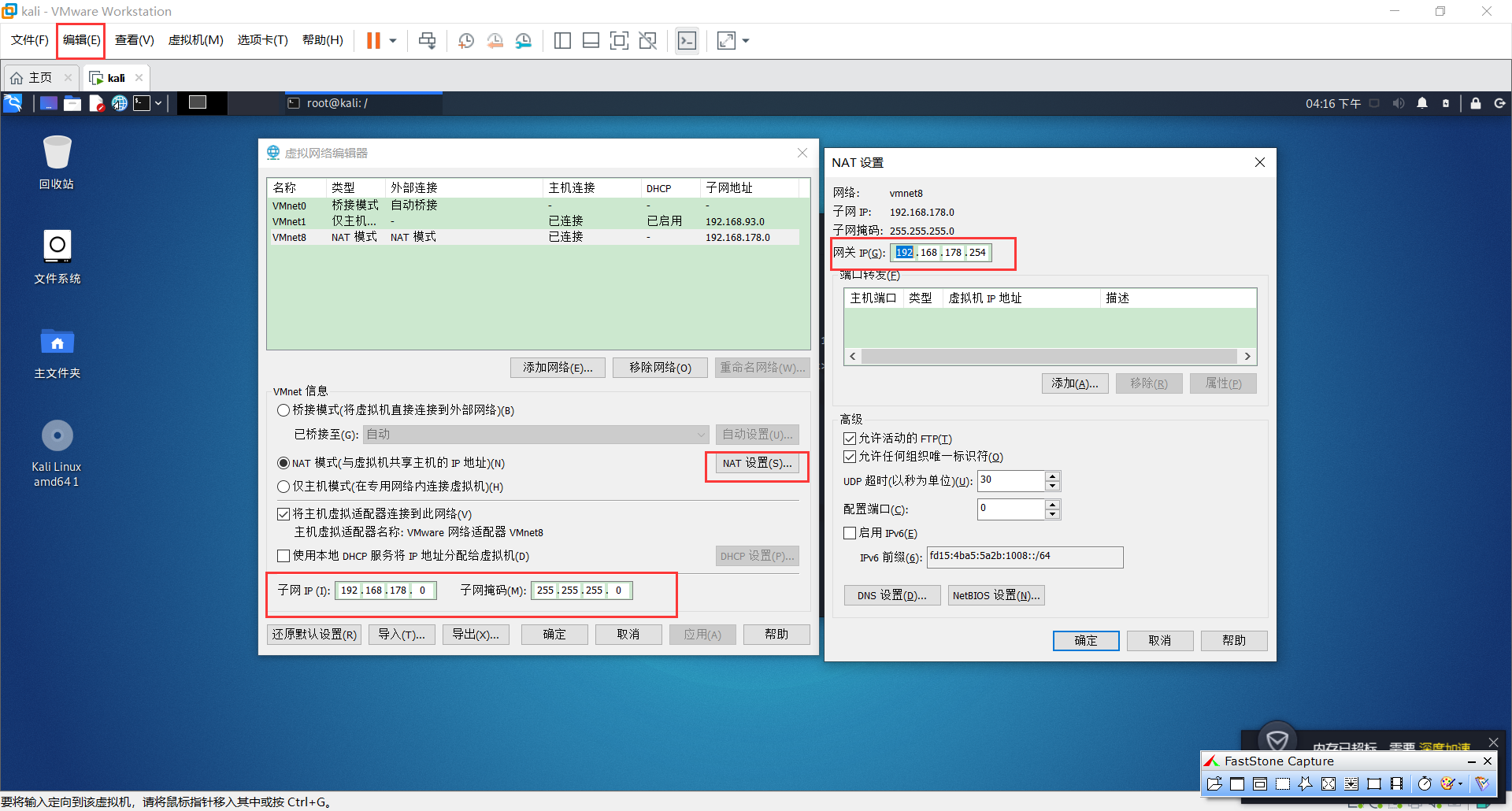Image resolution: width=1512 pixels, height=811 pixels.
Task: Open the VM (虚拟机) menu
Action: click(x=195, y=40)
